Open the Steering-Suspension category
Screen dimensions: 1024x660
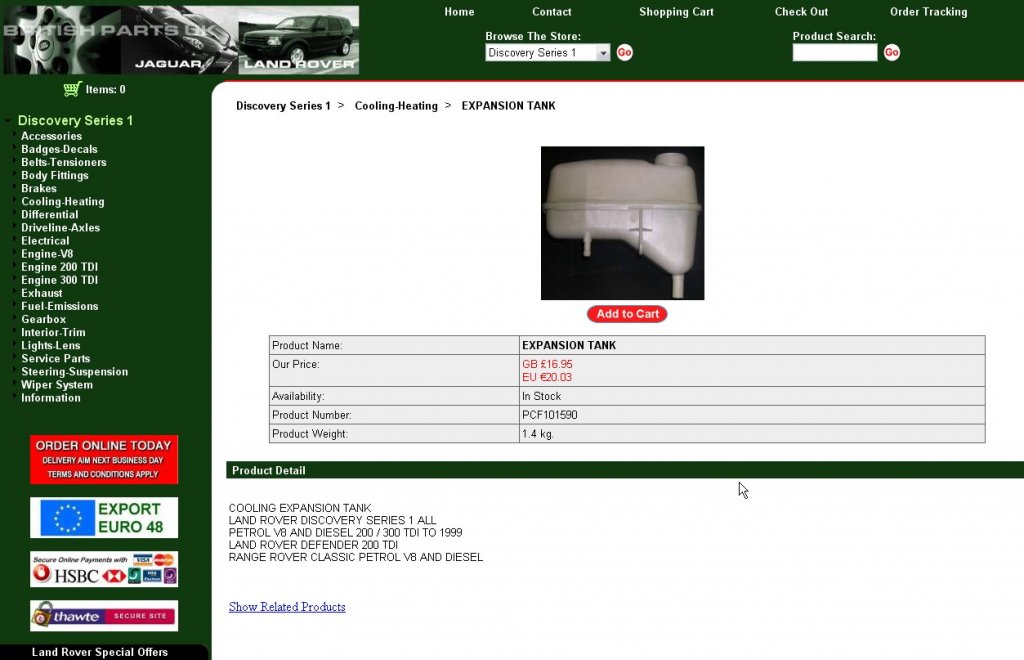[74, 371]
